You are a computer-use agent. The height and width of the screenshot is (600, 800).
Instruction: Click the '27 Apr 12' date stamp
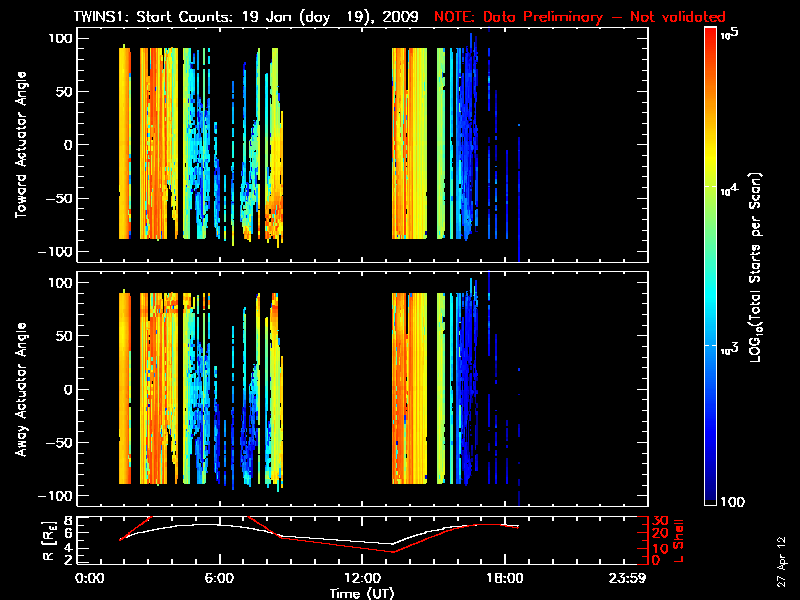tap(781, 551)
